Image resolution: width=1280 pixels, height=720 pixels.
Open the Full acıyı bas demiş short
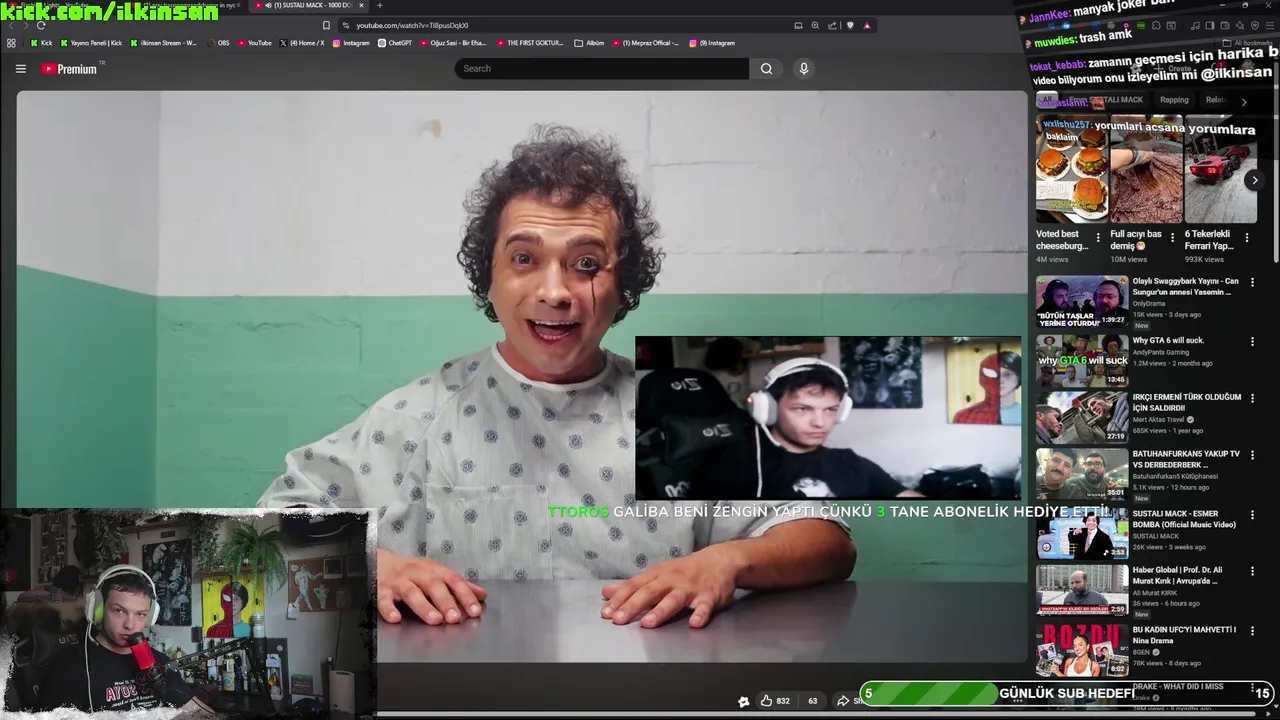point(1145,170)
